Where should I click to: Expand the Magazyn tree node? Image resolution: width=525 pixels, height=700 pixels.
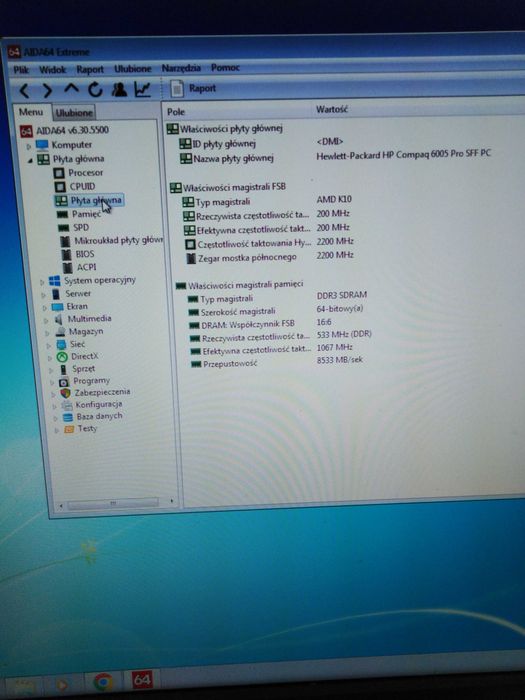coord(47,333)
